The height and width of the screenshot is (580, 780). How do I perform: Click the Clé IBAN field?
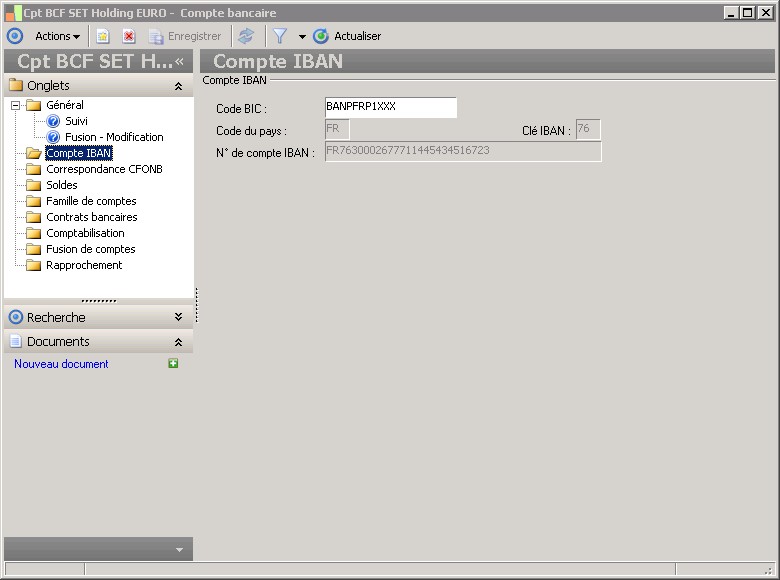[588, 129]
